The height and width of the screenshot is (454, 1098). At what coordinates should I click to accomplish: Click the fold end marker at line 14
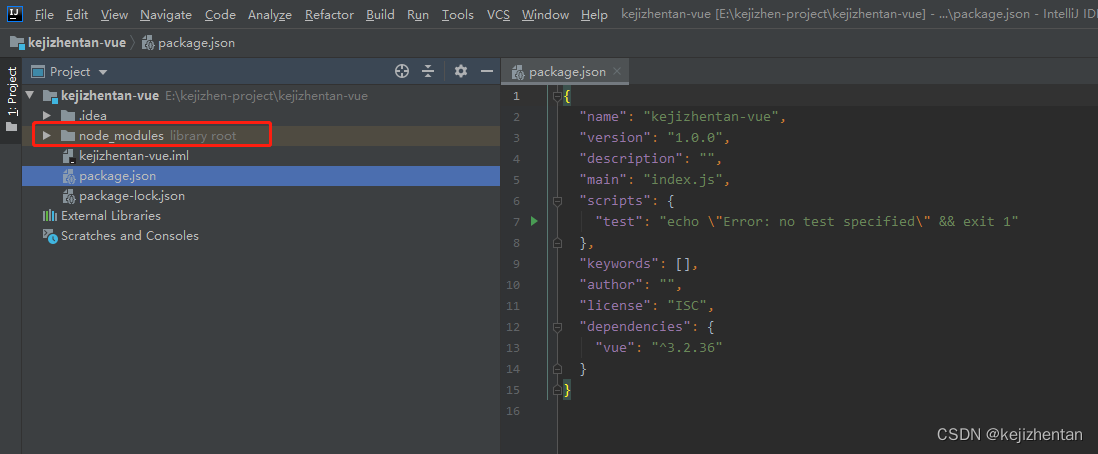point(557,369)
